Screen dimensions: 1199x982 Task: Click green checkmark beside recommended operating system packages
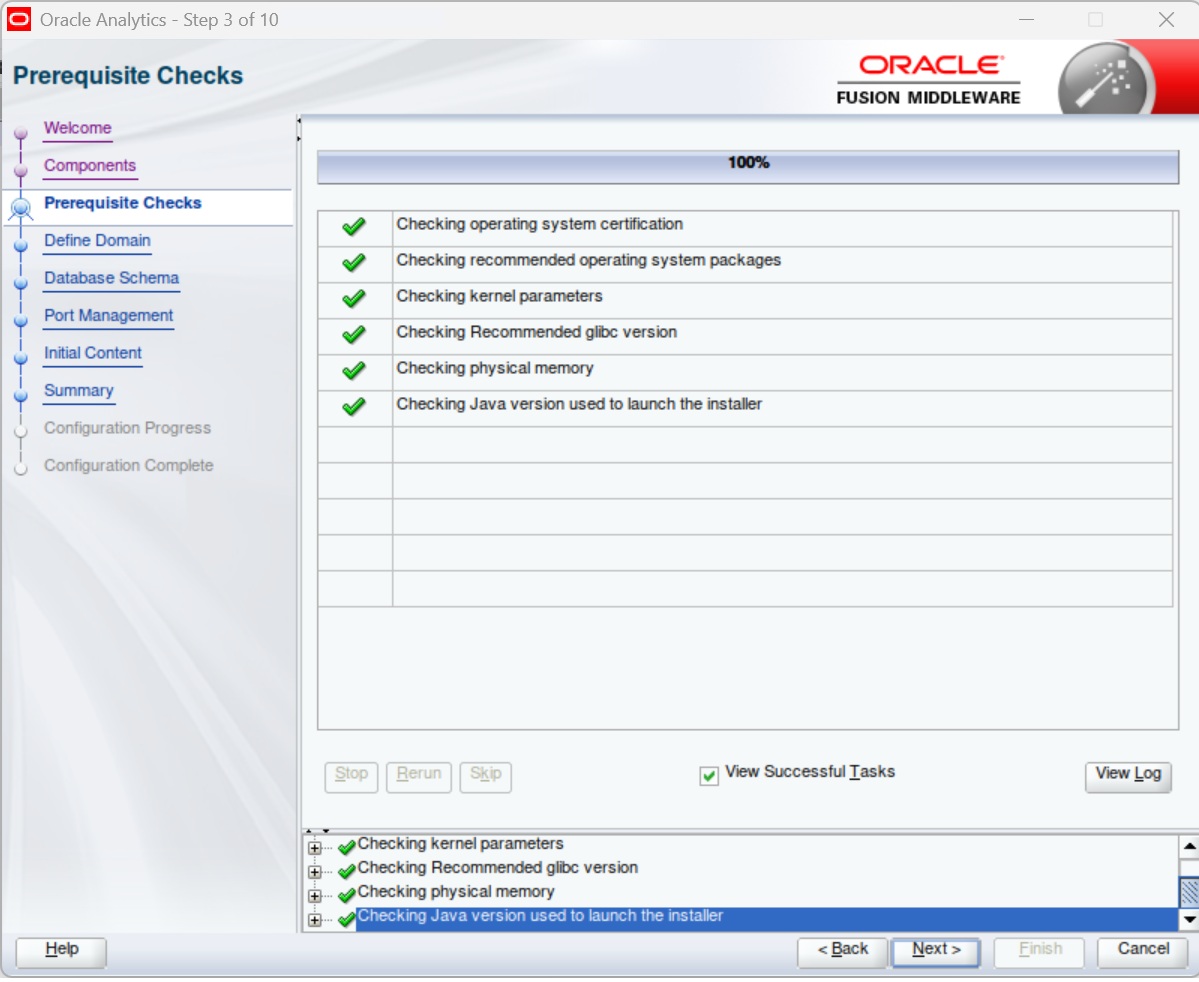coord(354,262)
